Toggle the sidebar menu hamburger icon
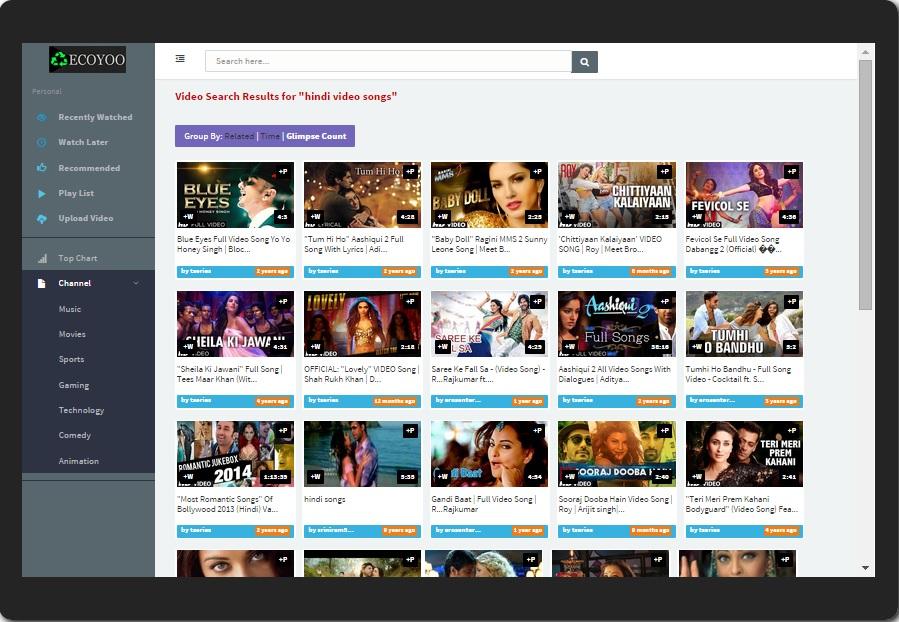 pos(180,58)
